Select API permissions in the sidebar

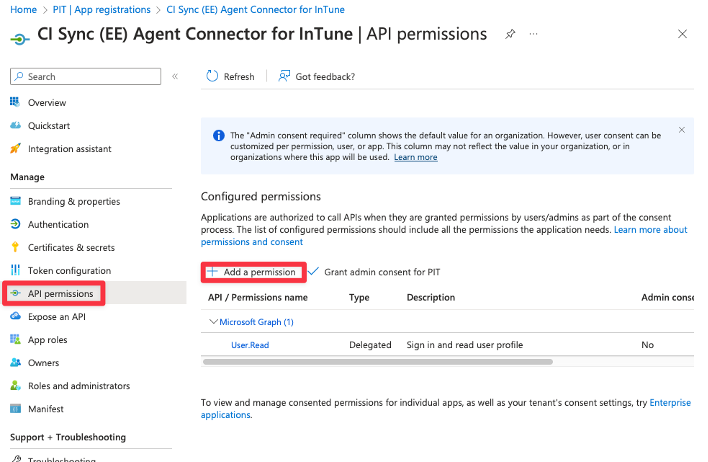[61, 294]
